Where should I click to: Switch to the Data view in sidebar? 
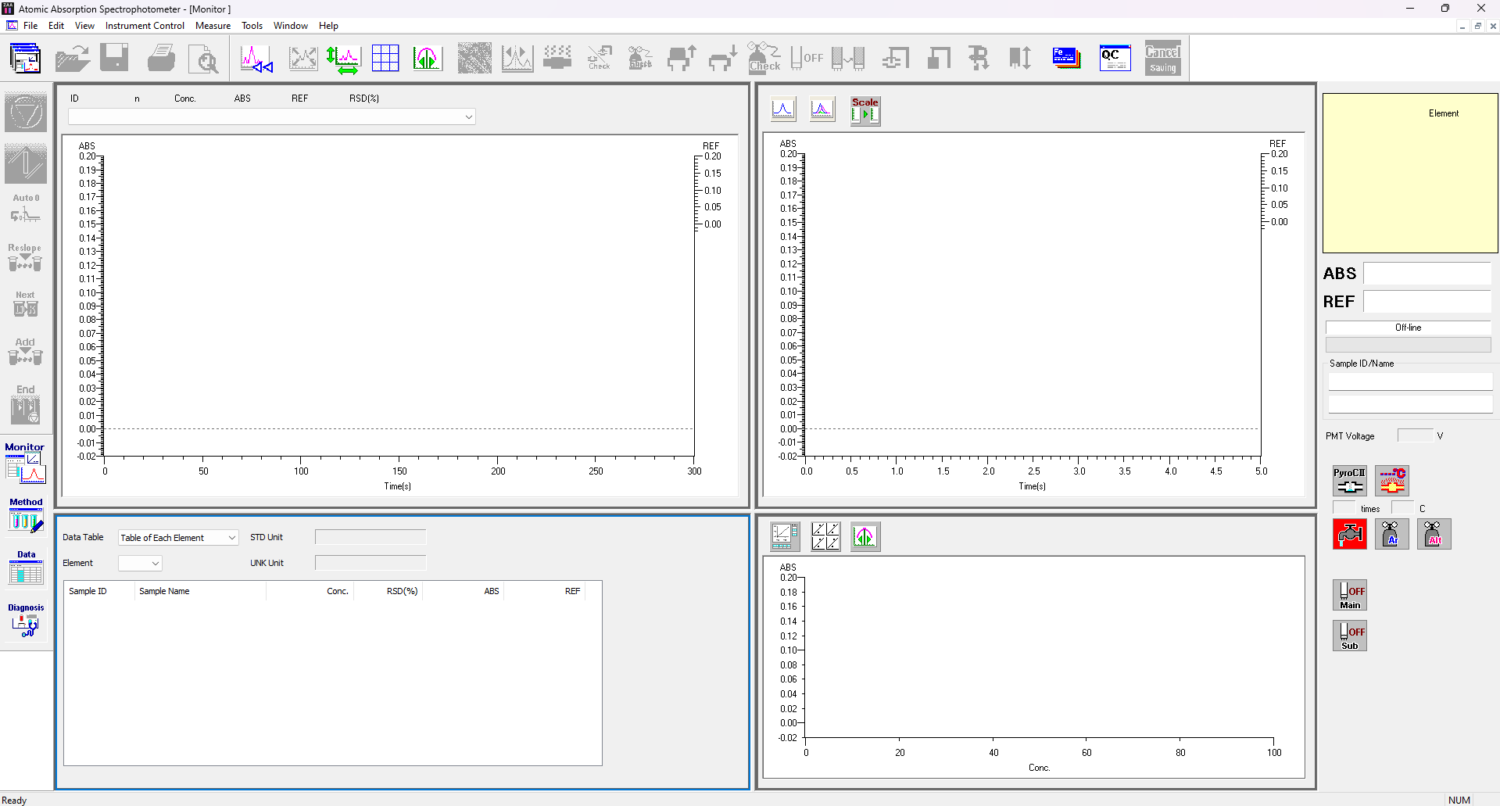(x=26, y=567)
